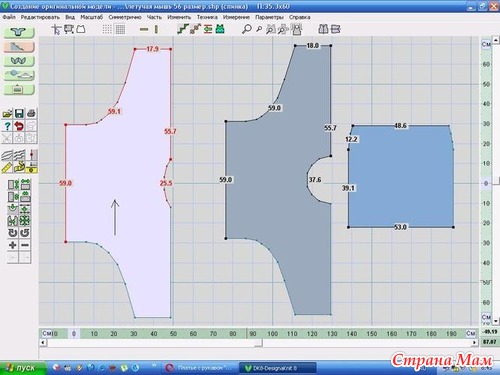Image resolution: width=500 pixels, height=375 pixels.
Task: Toggle the dense grid display icon
Action: coord(120,29)
